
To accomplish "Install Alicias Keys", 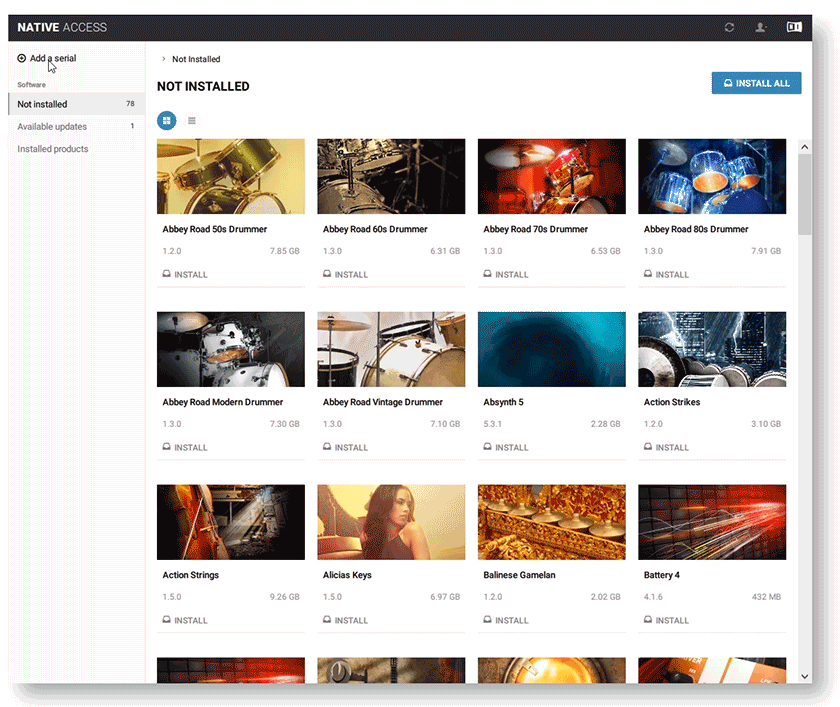I will pos(346,620).
